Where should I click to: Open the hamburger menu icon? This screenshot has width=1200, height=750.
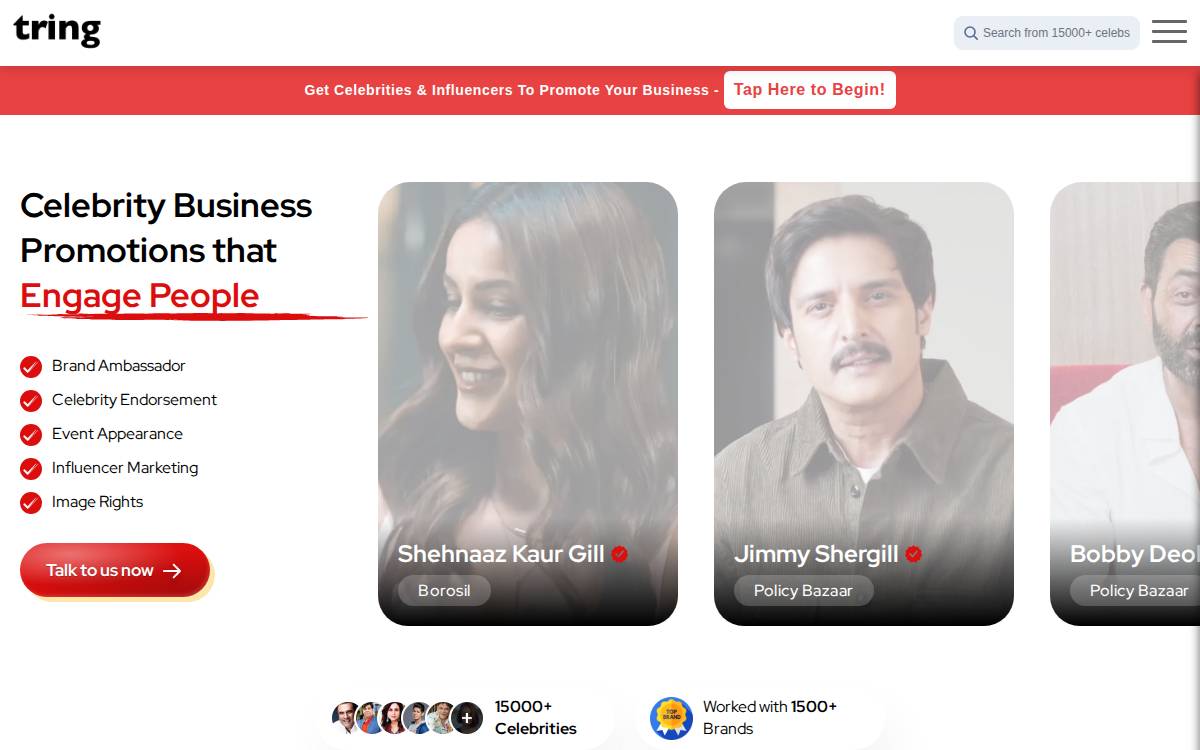click(1169, 32)
